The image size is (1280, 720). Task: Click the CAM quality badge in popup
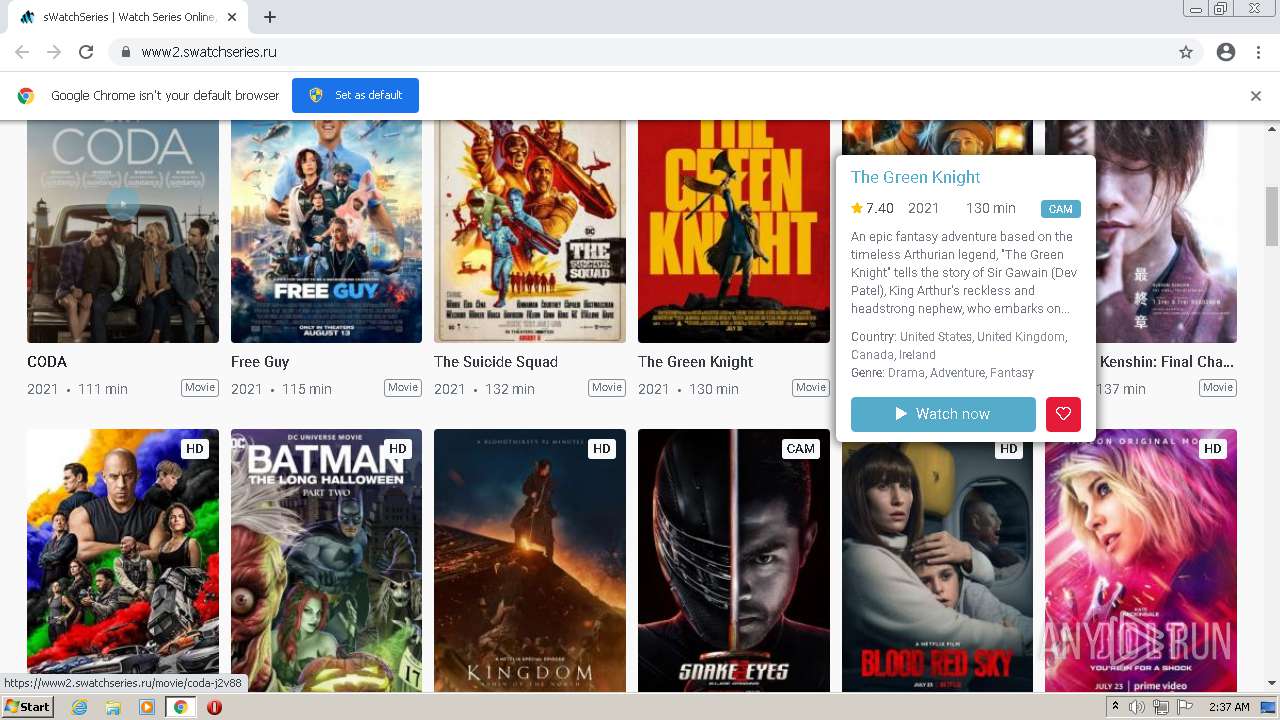click(x=1060, y=209)
